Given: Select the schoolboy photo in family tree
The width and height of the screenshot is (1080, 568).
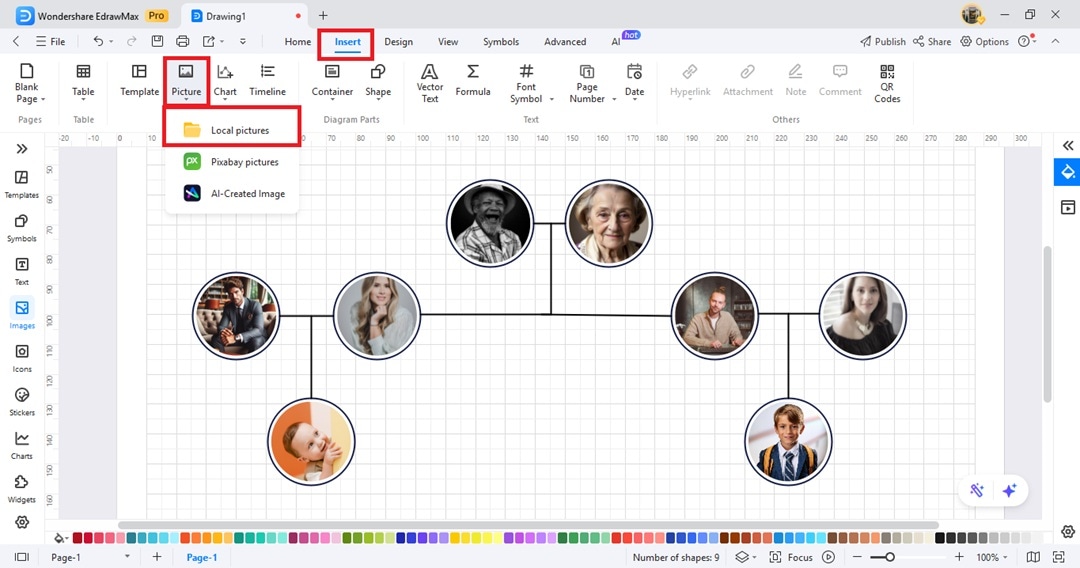Looking at the screenshot, I should (788, 441).
